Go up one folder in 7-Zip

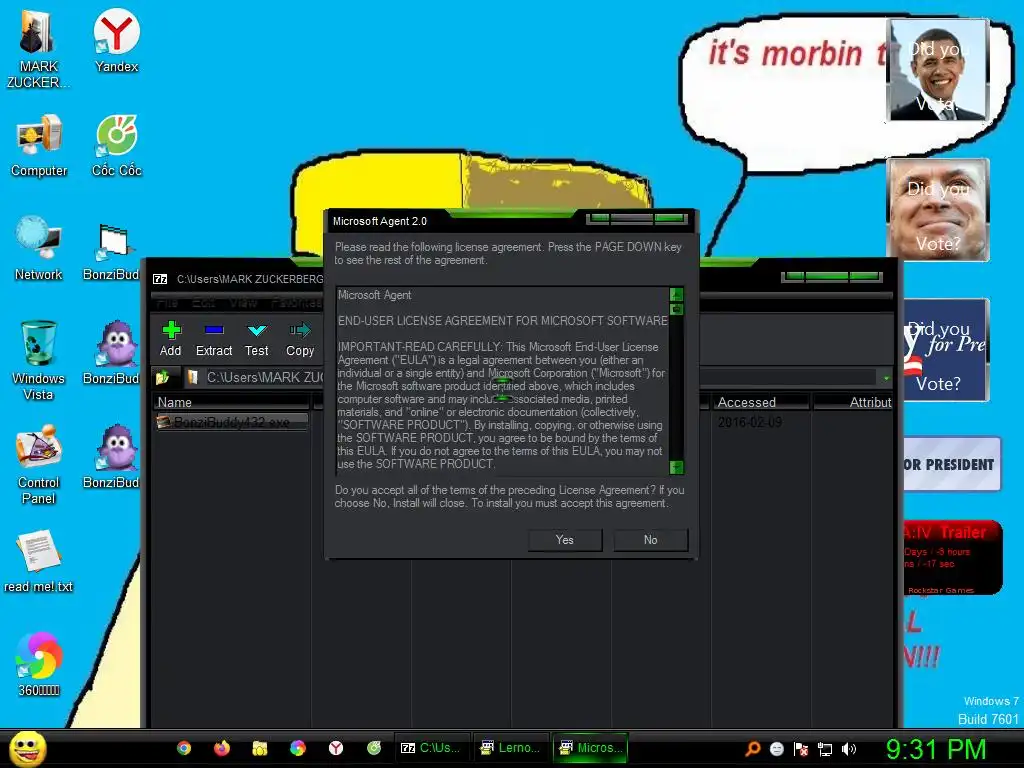point(163,377)
